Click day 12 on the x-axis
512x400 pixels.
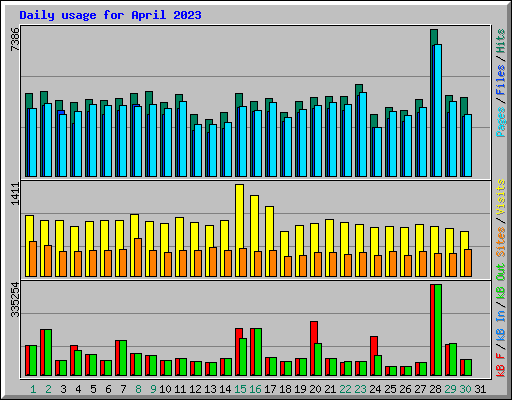pos(195,389)
